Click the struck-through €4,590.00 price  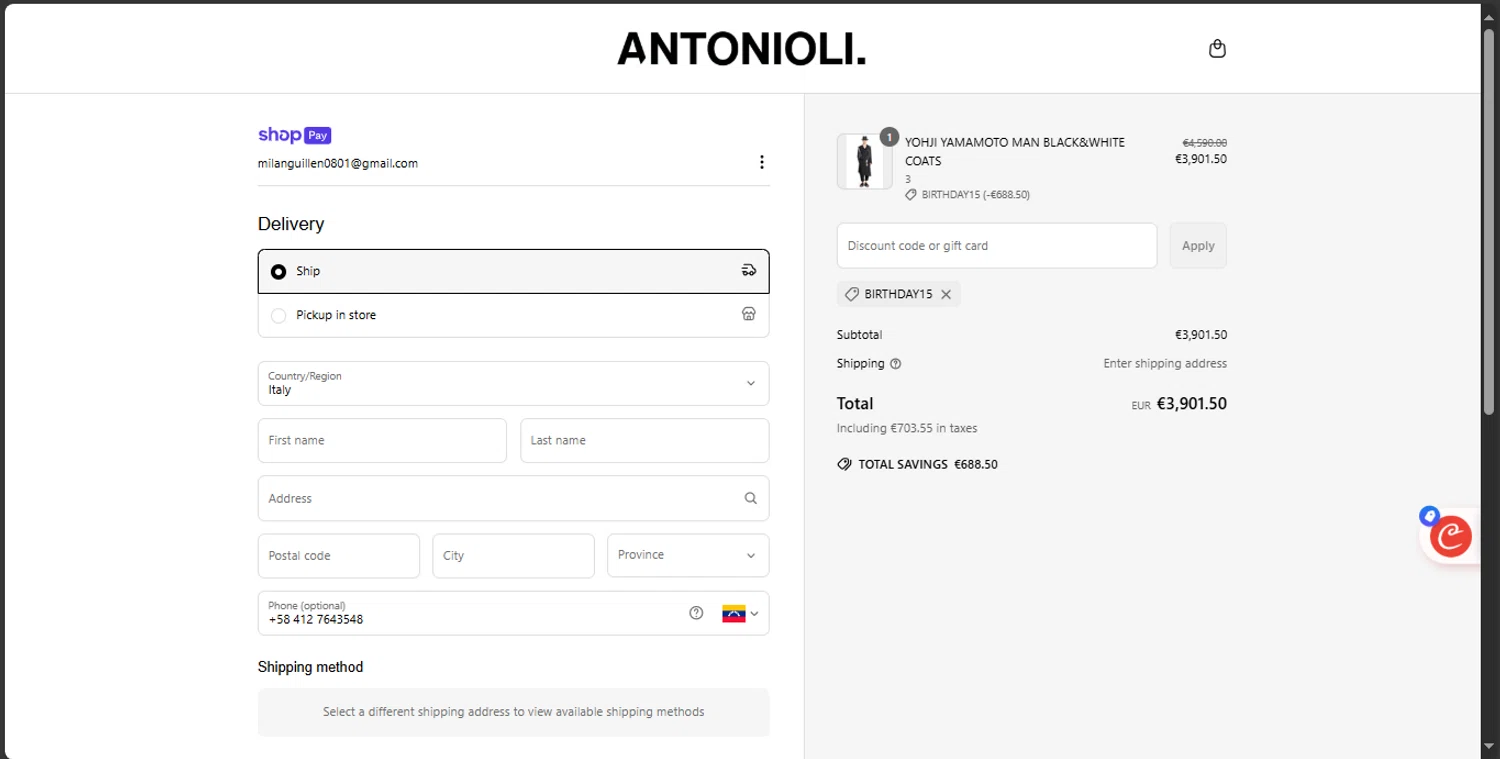1205,143
